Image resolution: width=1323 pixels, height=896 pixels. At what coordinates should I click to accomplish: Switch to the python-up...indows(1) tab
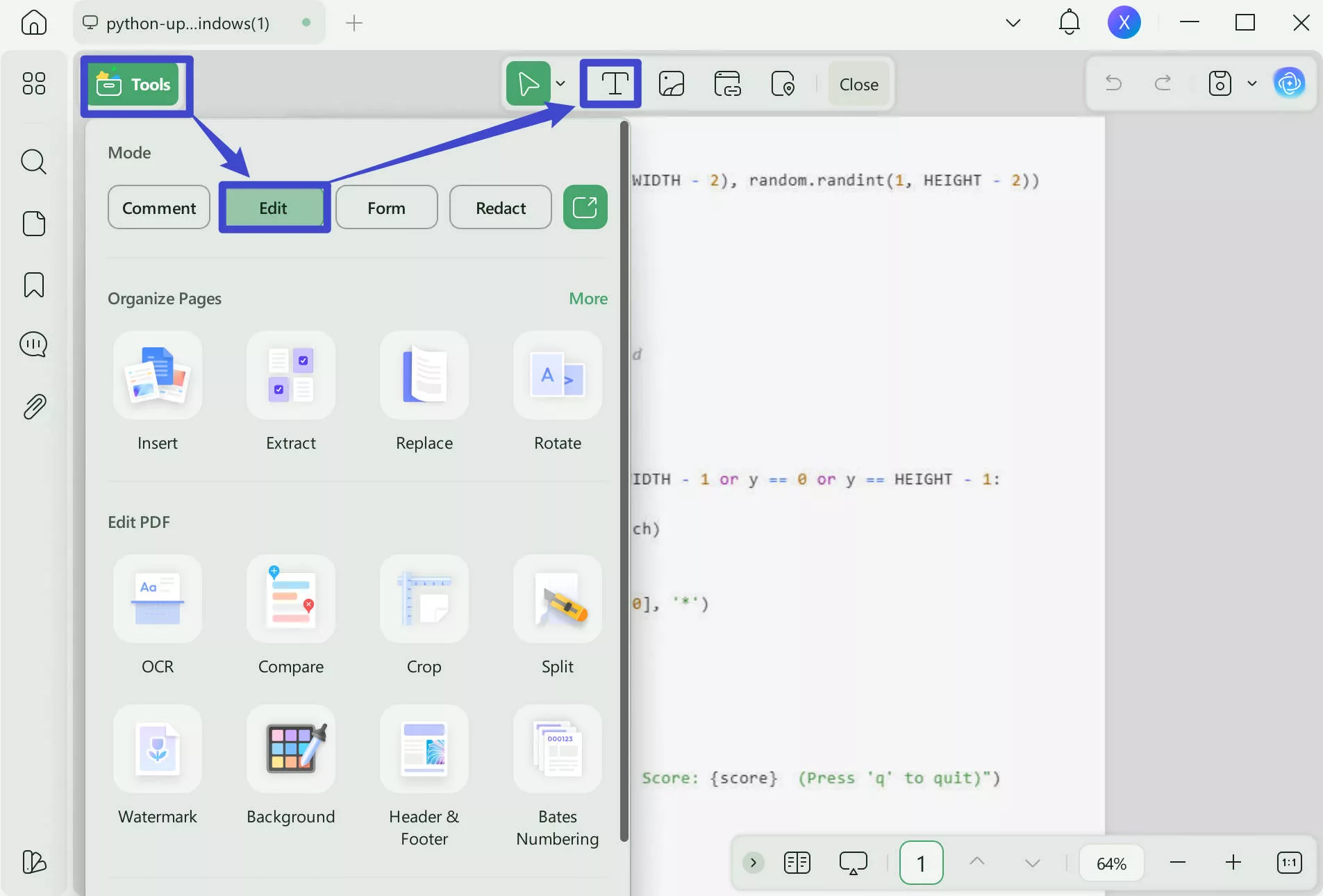(188, 22)
